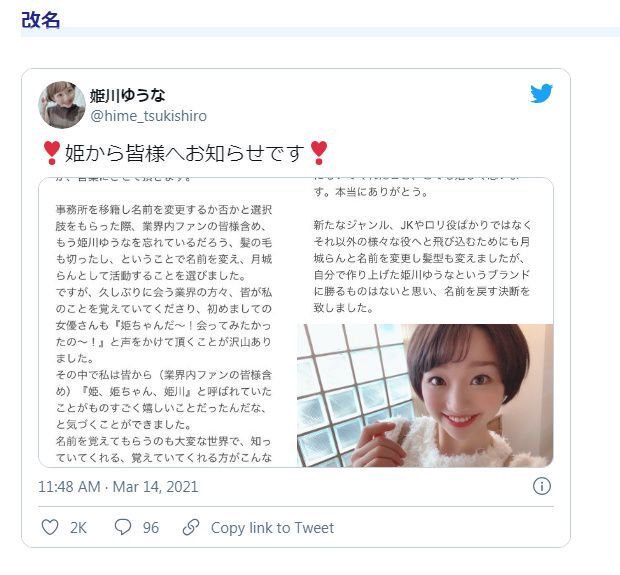
Task: Click the 96 replies count
Action: point(151,528)
